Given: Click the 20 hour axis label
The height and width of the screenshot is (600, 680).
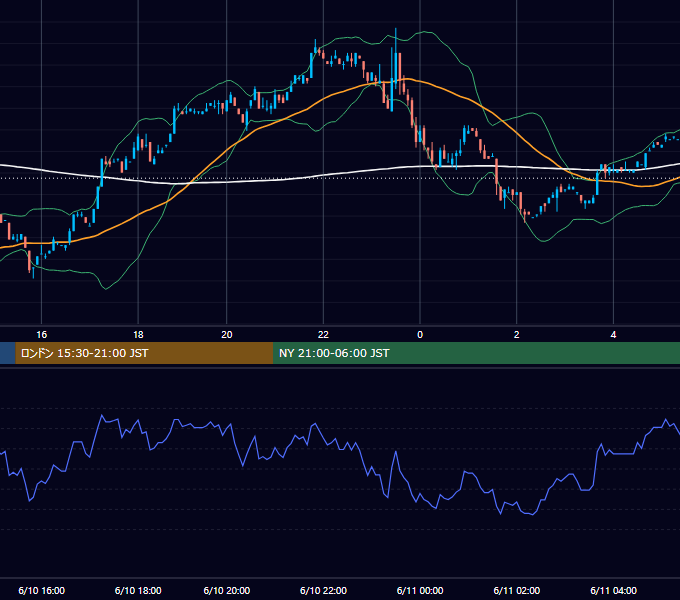Looking at the screenshot, I should (x=227, y=335).
